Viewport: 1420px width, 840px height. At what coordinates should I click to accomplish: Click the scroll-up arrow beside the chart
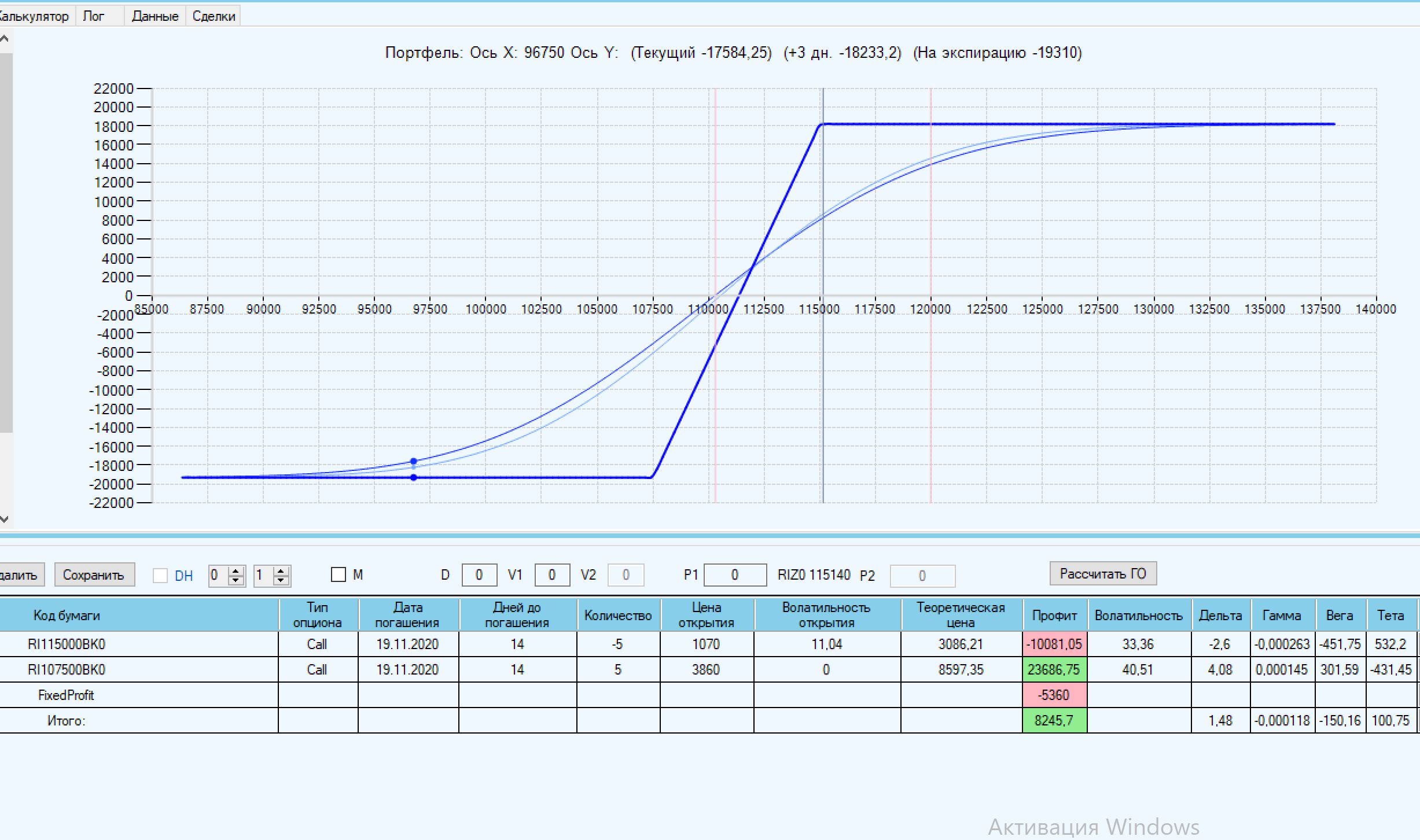(5, 39)
